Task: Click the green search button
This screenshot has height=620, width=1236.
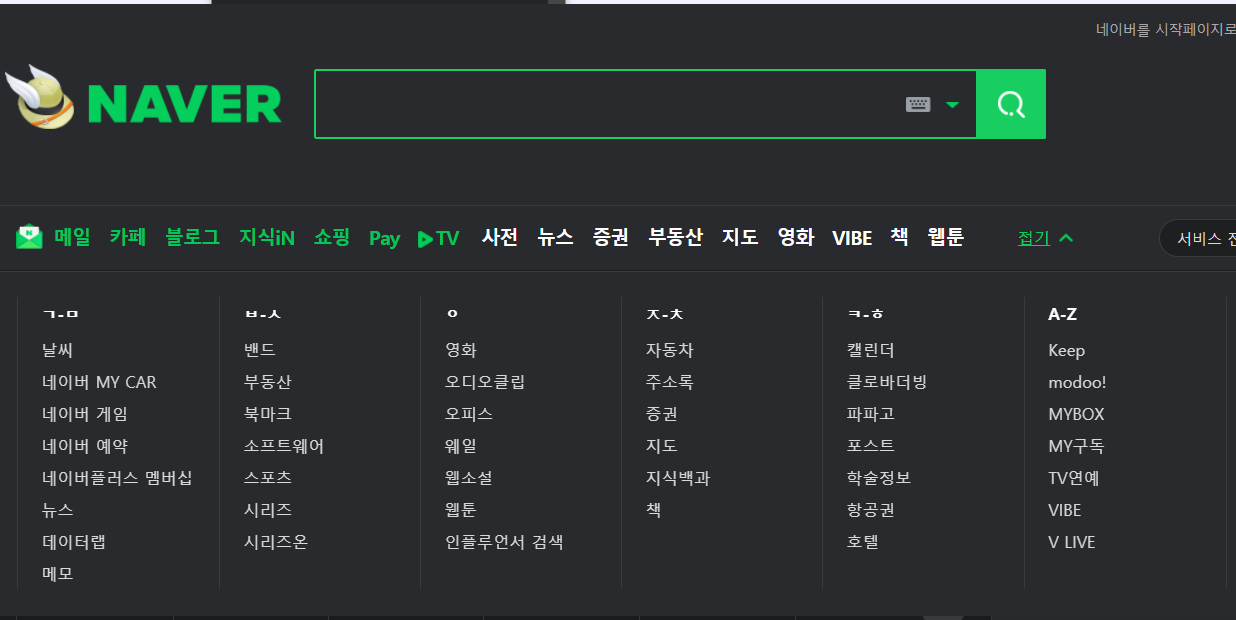Action: (1011, 104)
